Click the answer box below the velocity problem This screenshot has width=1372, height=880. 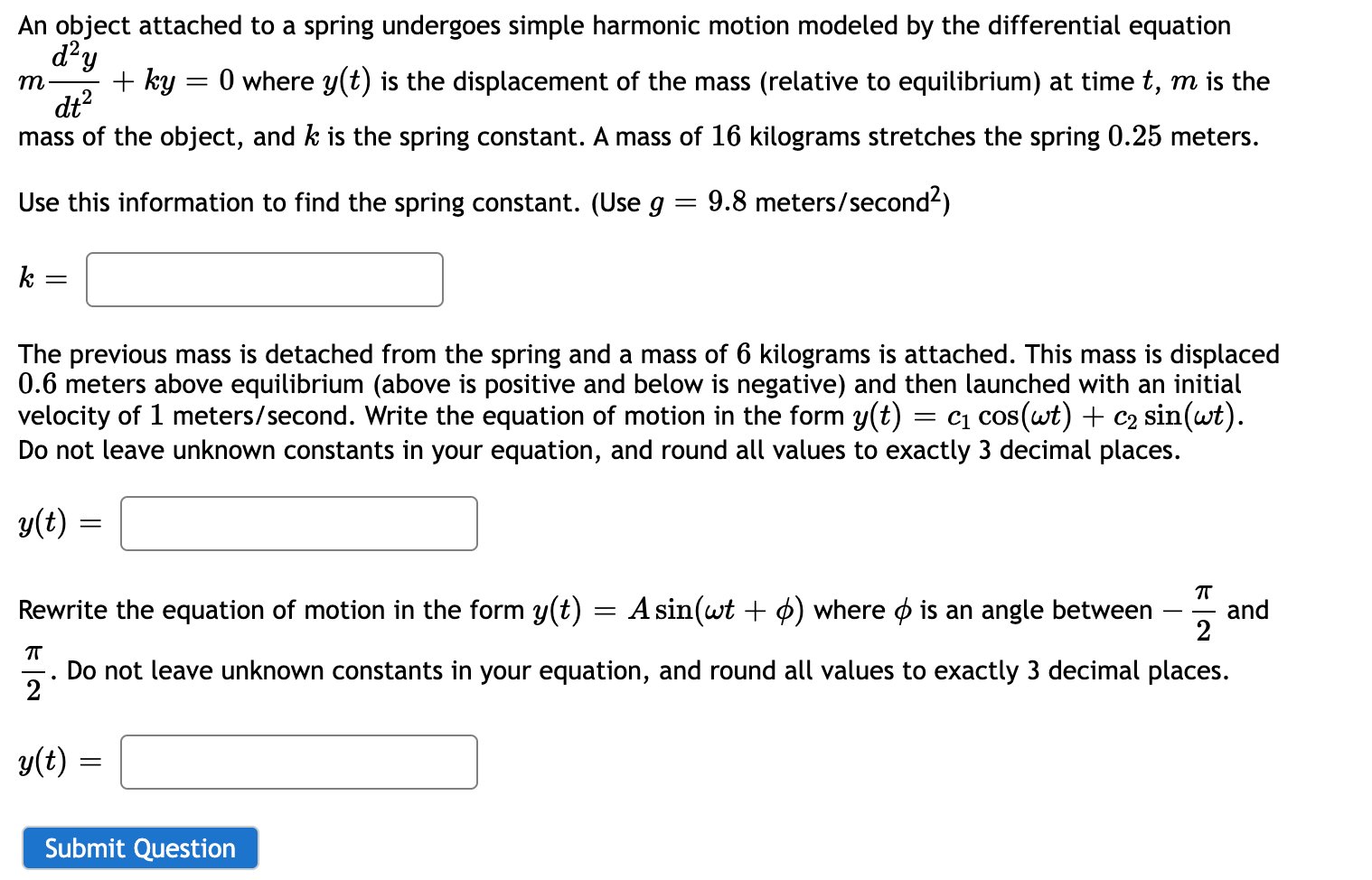[299, 523]
